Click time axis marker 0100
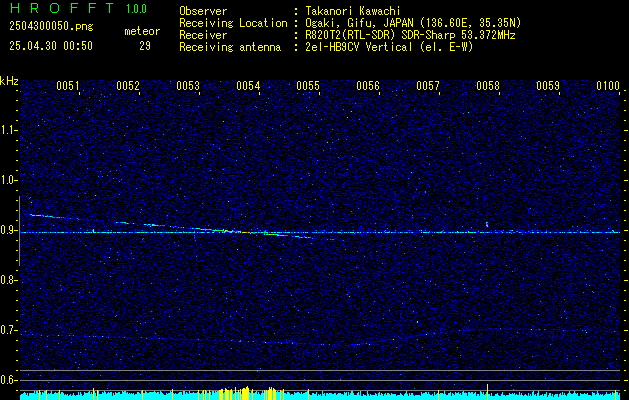Image resolution: width=629 pixels, height=400 pixels. [x=608, y=86]
